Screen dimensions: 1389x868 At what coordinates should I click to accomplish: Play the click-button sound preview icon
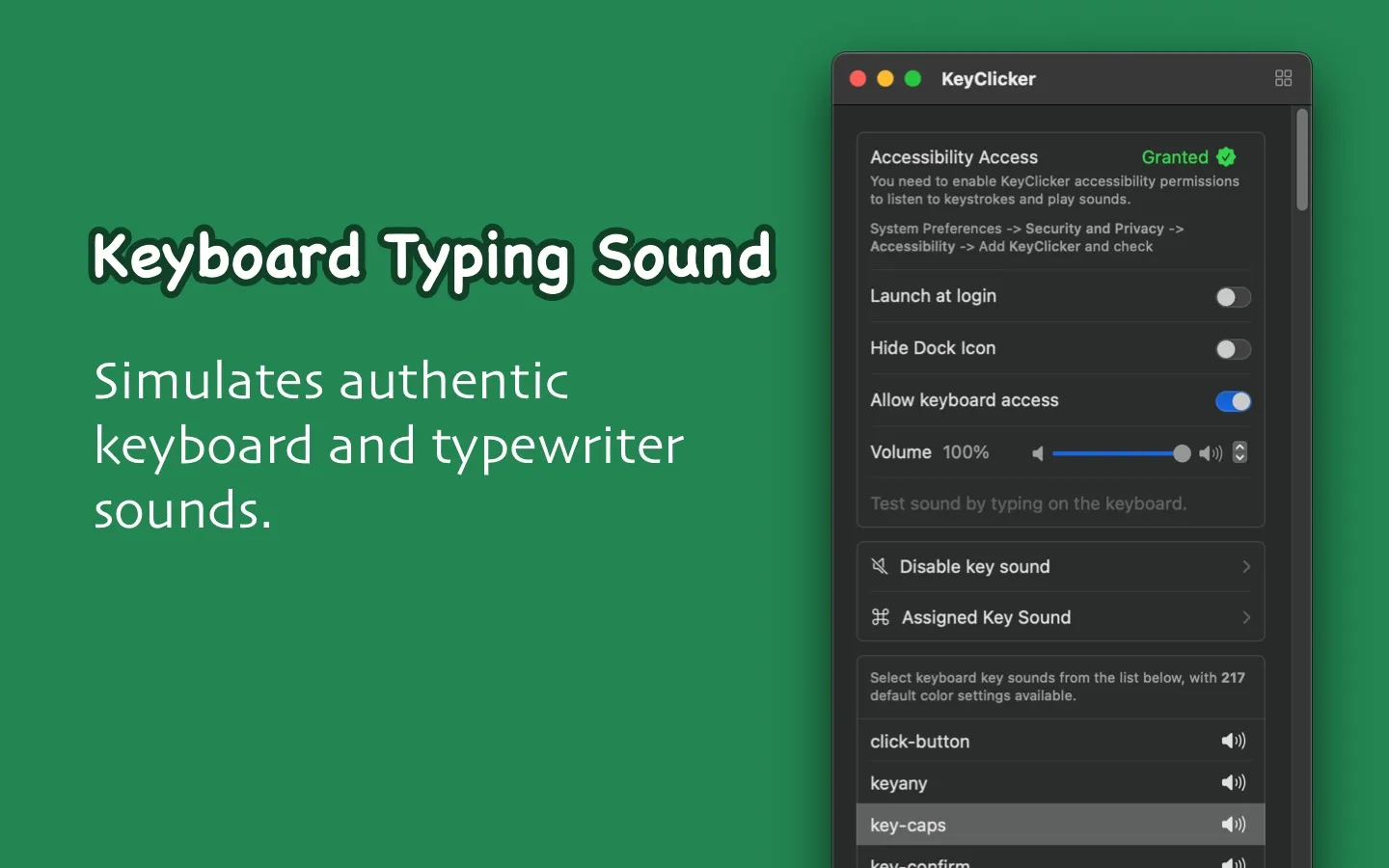click(1233, 741)
